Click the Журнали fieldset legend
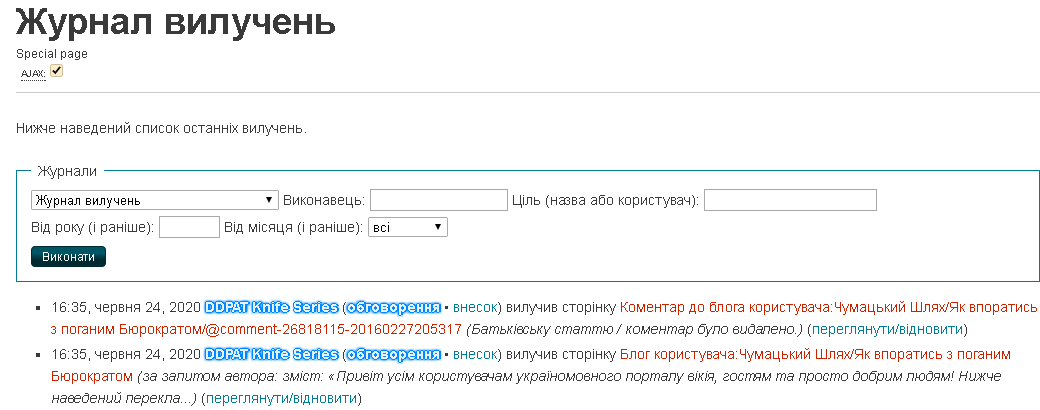This screenshot has width=1040, height=410. [x=67, y=171]
